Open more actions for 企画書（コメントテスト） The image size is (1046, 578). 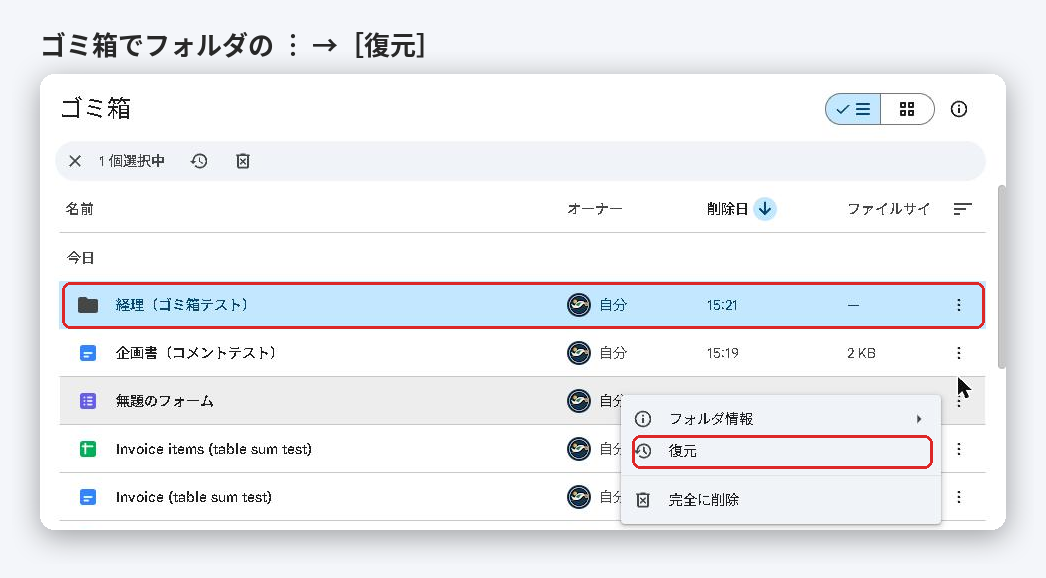coord(959,353)
